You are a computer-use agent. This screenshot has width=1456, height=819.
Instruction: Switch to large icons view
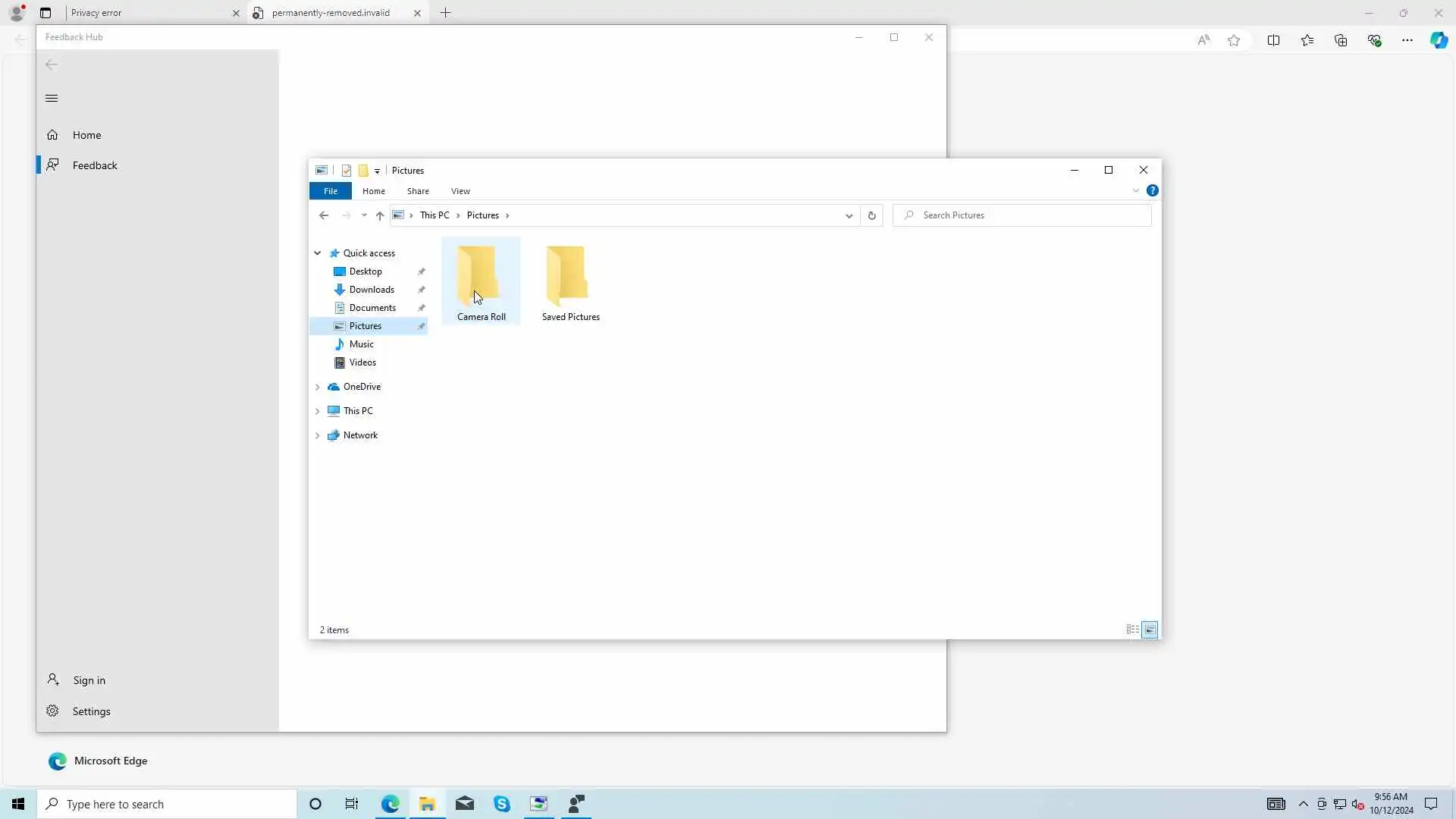point(1150,630)
